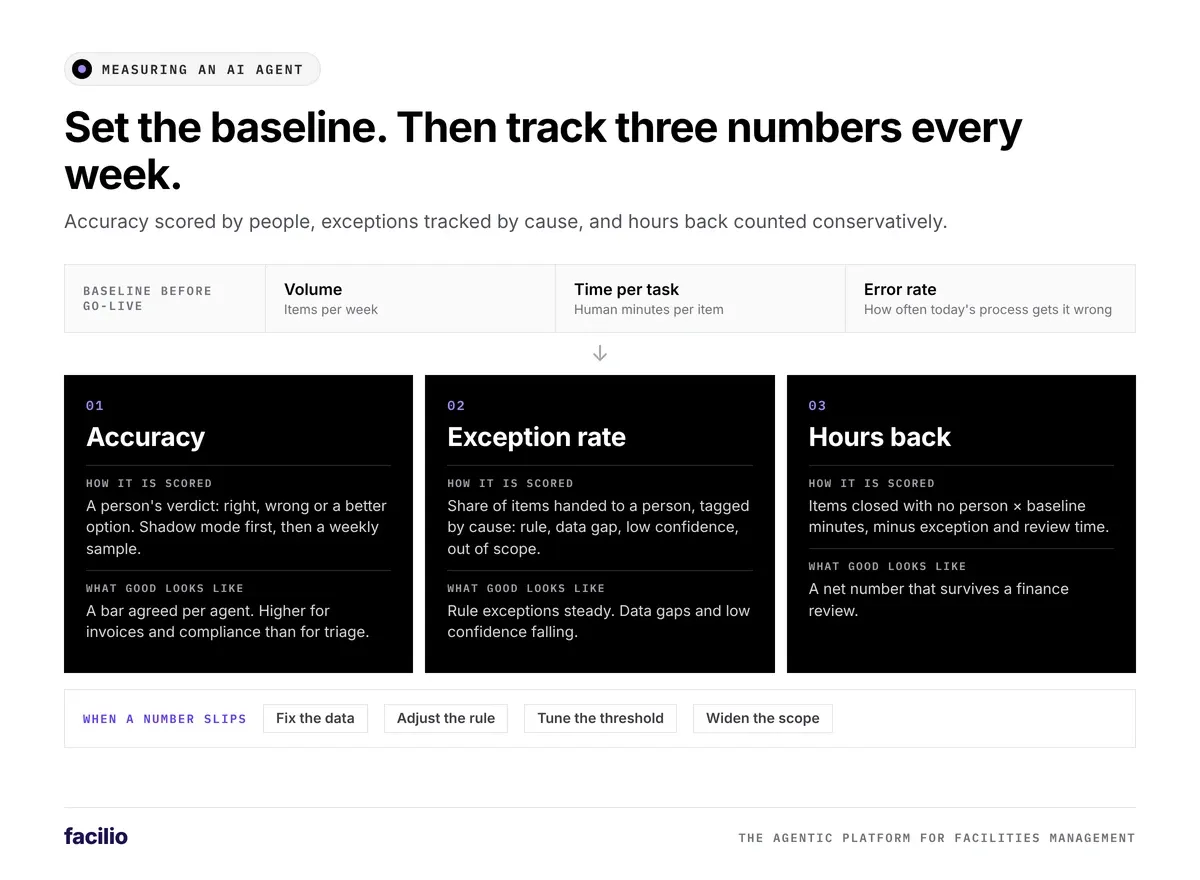Click text A bar agreed per agent
This screenshot has height=880, width=1200.
click(228, 621)
